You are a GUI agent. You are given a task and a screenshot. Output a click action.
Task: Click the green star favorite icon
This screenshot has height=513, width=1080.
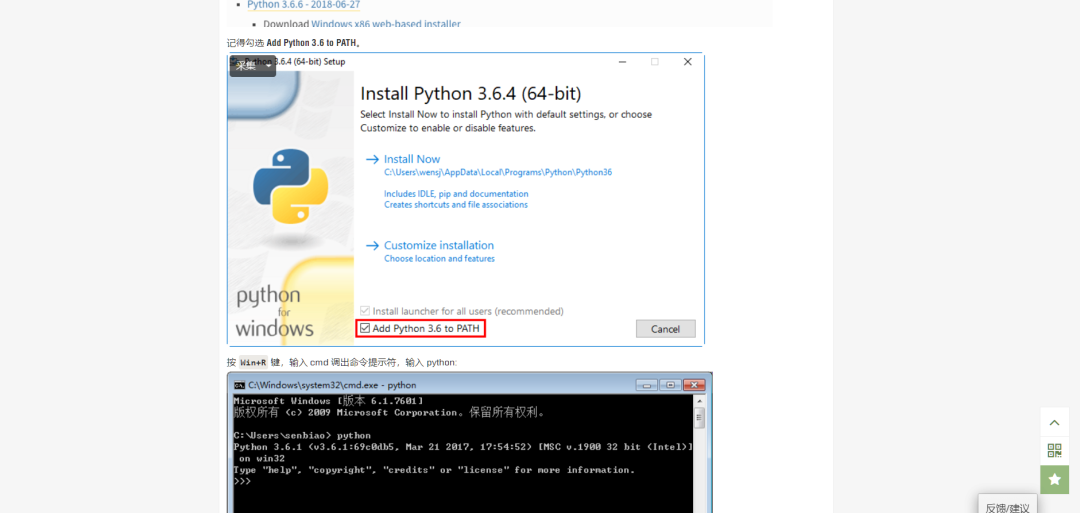(x=1054, y=480)
